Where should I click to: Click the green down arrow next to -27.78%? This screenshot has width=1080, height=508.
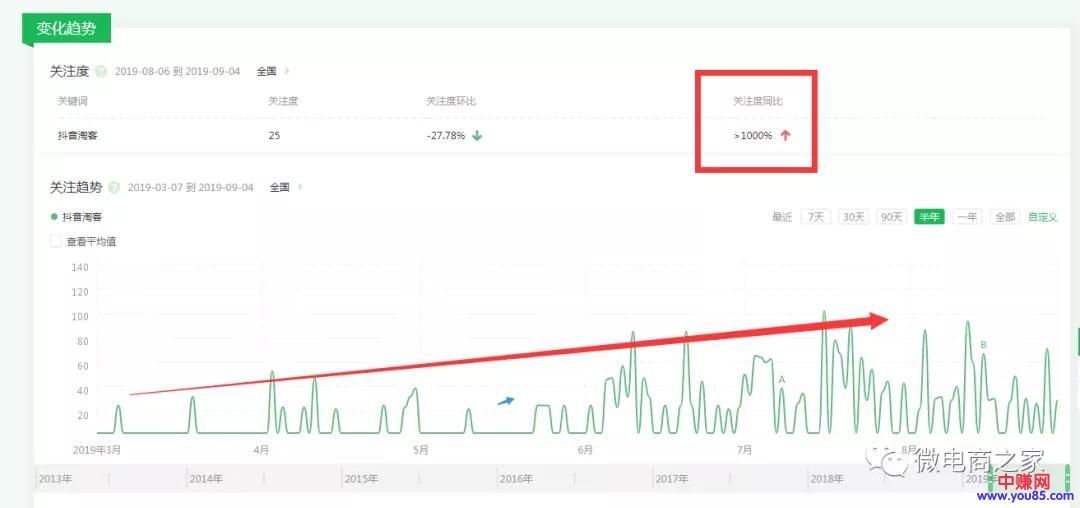(477, 136)
